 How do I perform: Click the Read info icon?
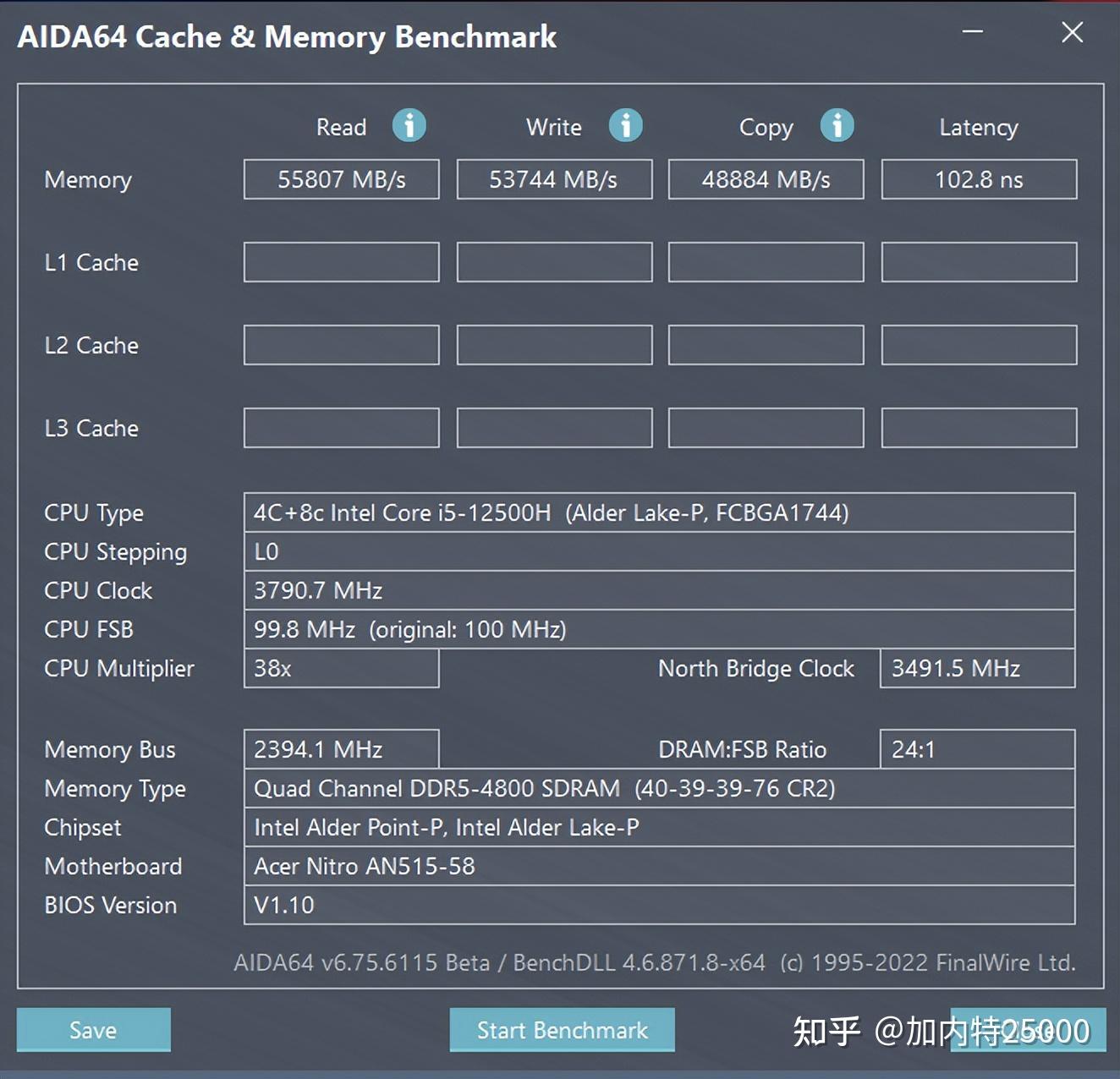(409, 126)
